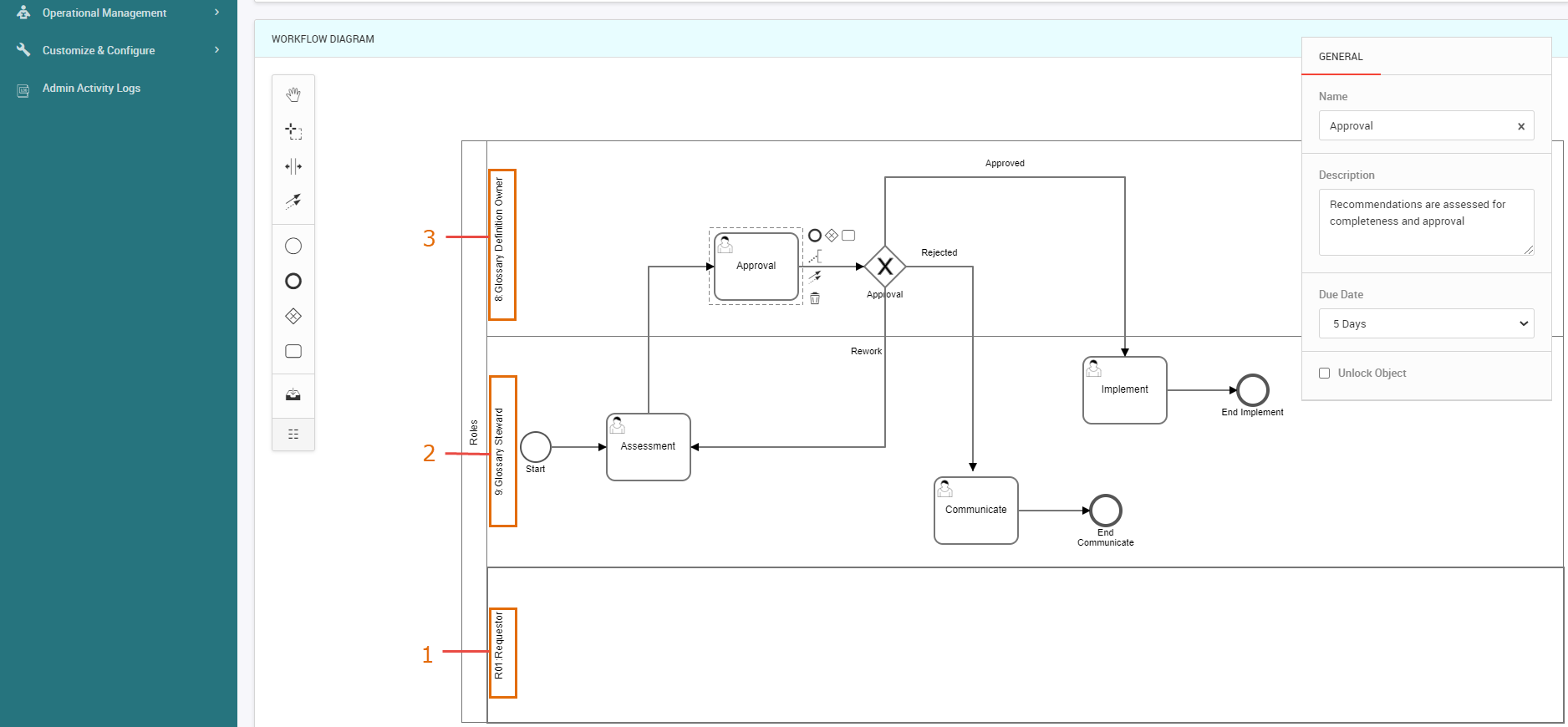The image size is (1568, 727).
Task: Select the Communicate task node
Action: pyautogui.click(x=976, y=511)
